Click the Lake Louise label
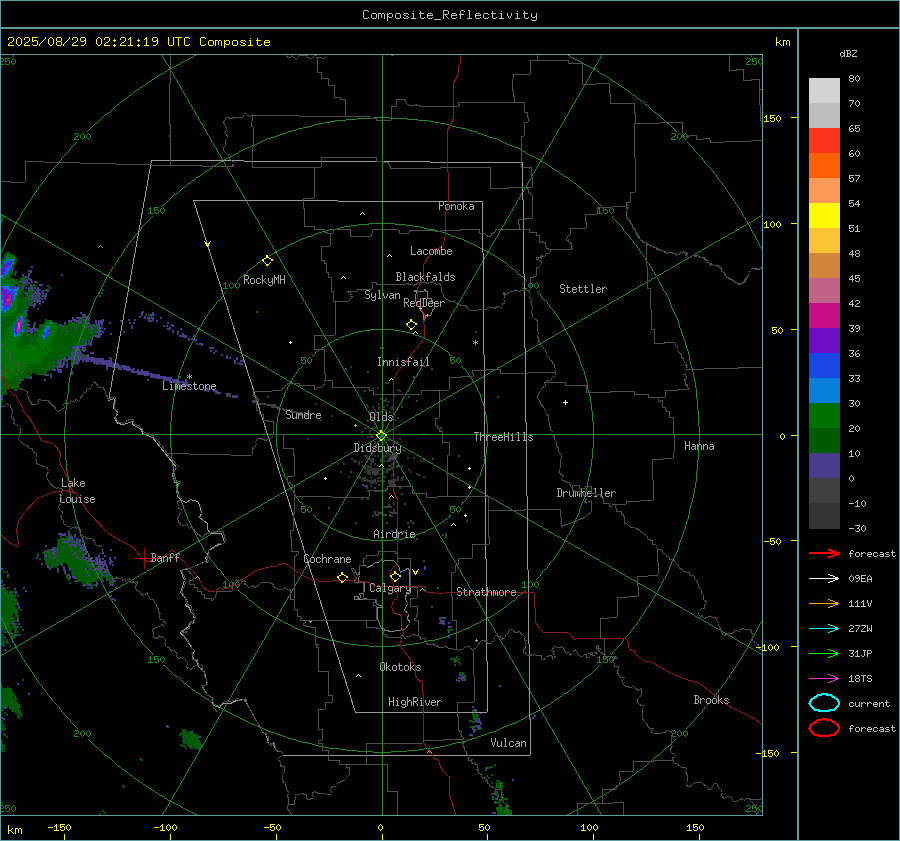The width and height of the screenshot is (900, 841). click(77, 491)
